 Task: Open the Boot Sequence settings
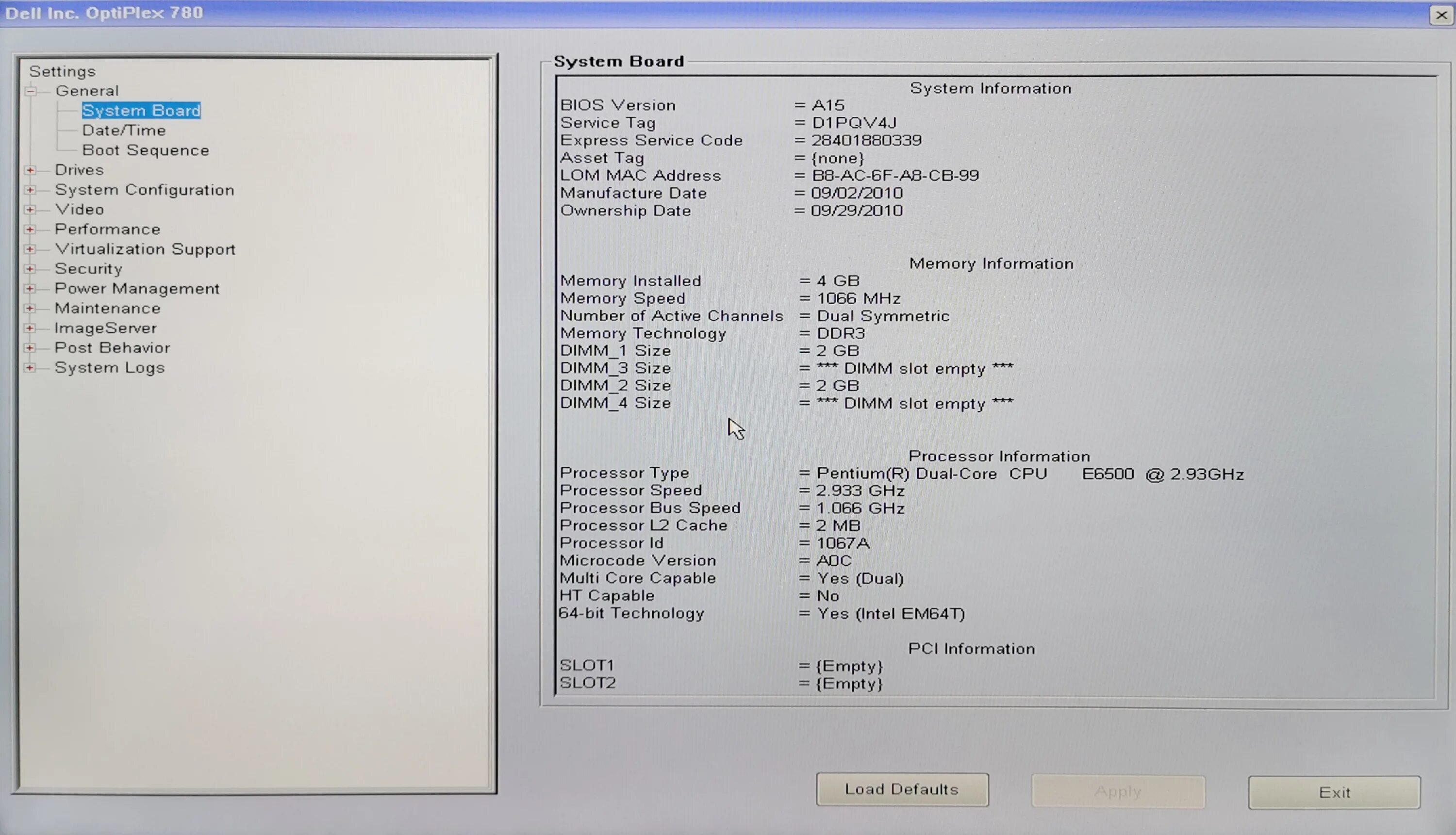pos(145,150)
